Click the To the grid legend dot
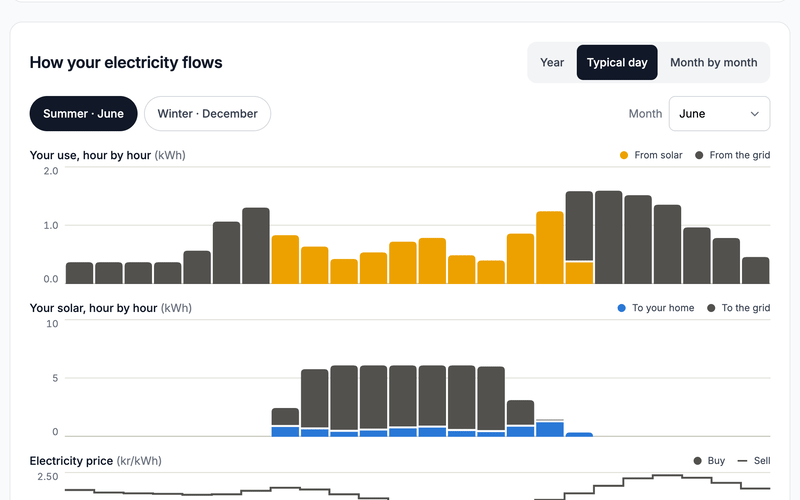Viewport: 800px width, 500px height. click(x=711, y=308)
